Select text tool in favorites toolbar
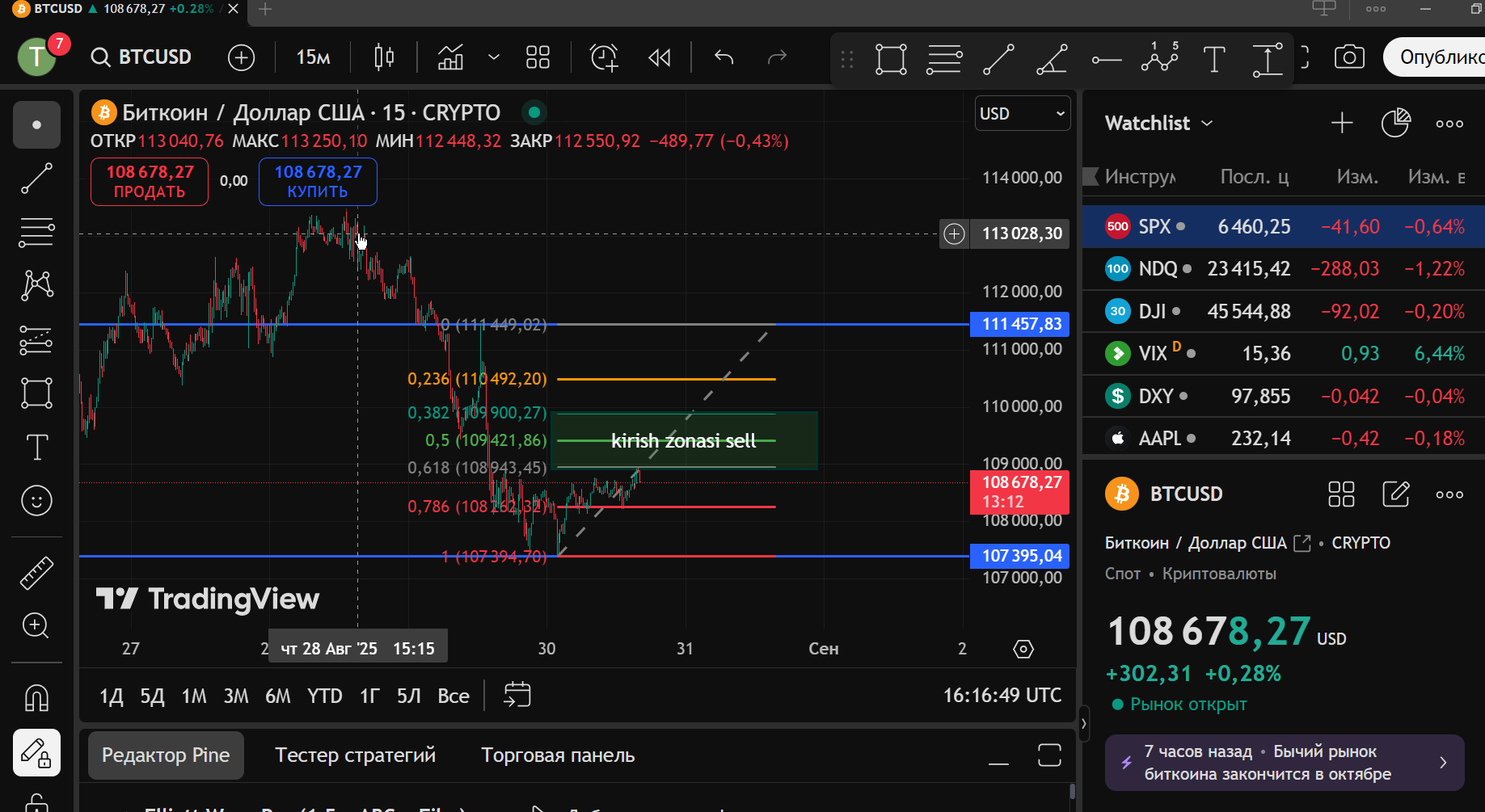 [1214, 59]
